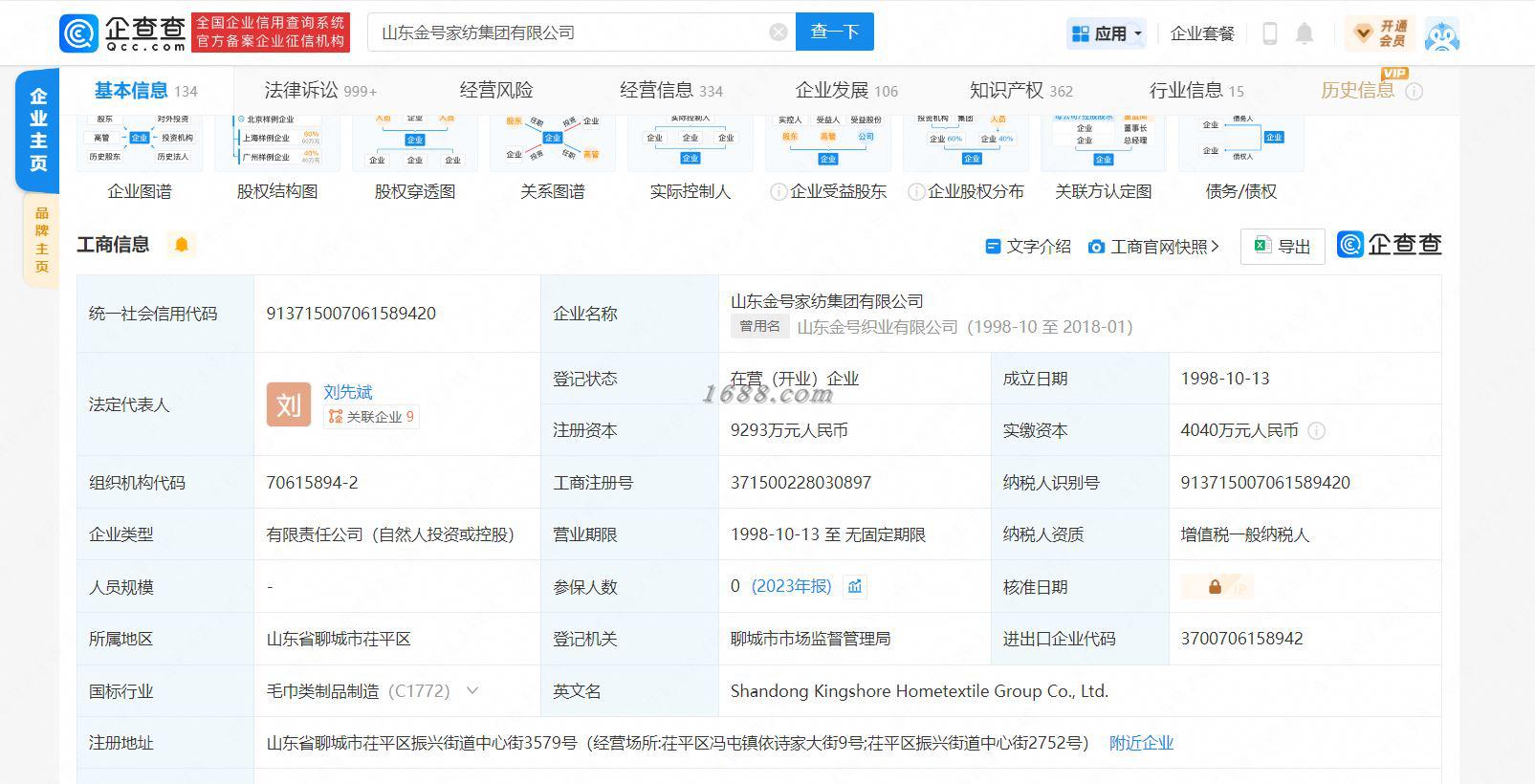This screenshot has width=1535, height=784.
Task: Switch to 知识产权 tab
Action: (1021, 91)
